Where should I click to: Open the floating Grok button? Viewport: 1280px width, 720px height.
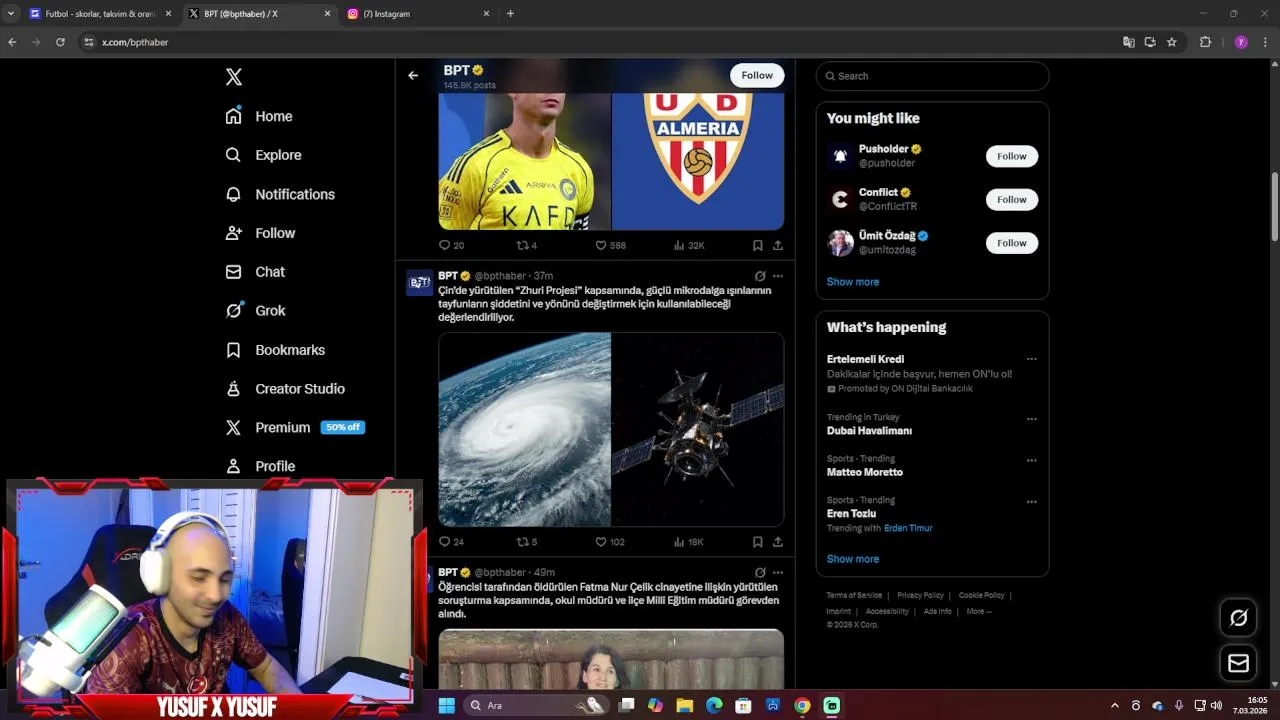click(x=1238, y=618)
